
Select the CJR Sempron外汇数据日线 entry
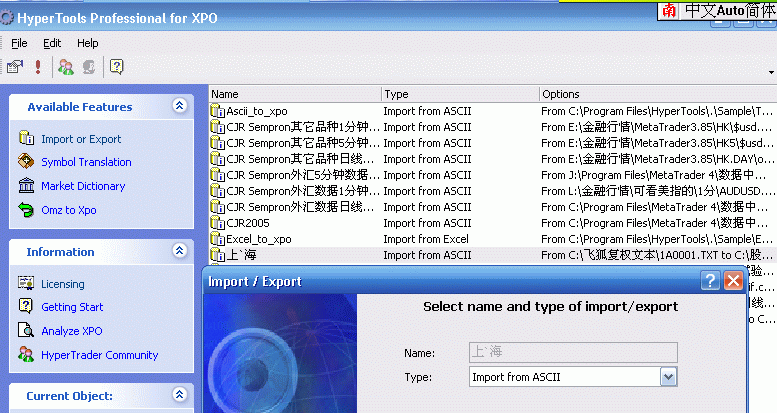(x=300, y=207)
